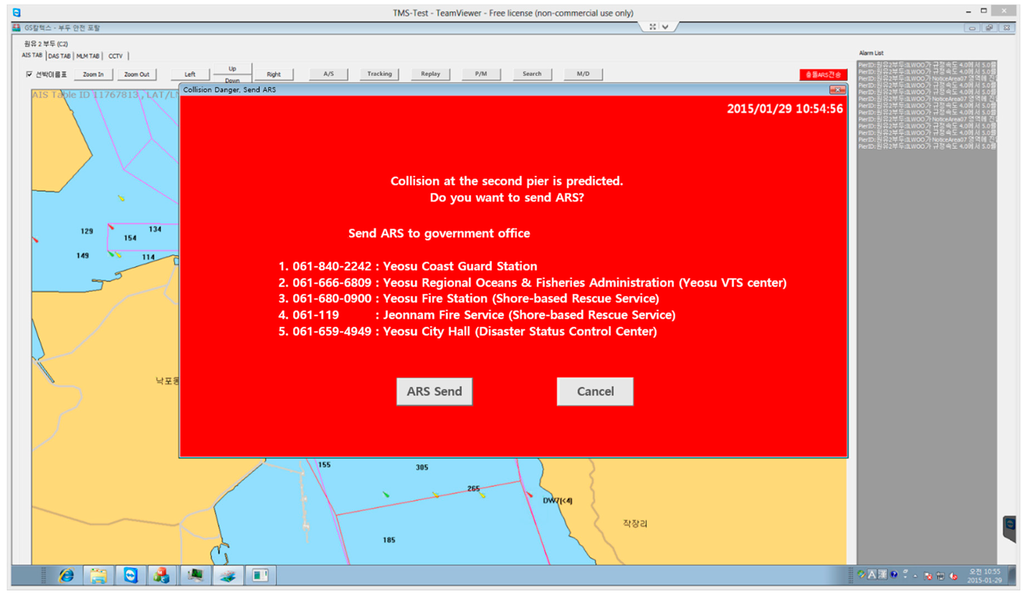
Task: Click the yellow ship marker near 265
Action: [x=483, y=495]
